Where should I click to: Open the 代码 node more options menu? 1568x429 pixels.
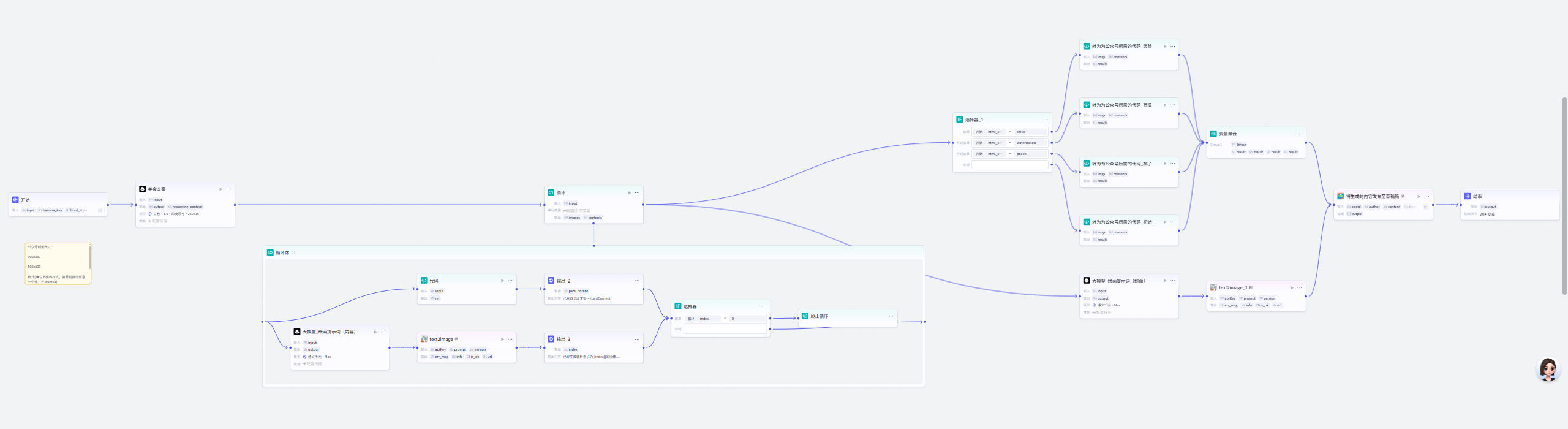510,281
